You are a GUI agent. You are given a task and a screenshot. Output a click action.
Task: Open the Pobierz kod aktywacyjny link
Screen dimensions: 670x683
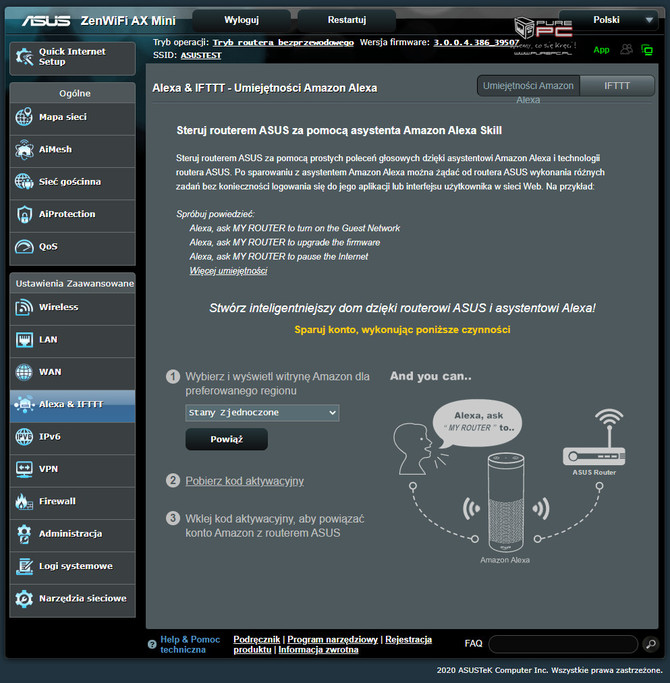(244, 481)
